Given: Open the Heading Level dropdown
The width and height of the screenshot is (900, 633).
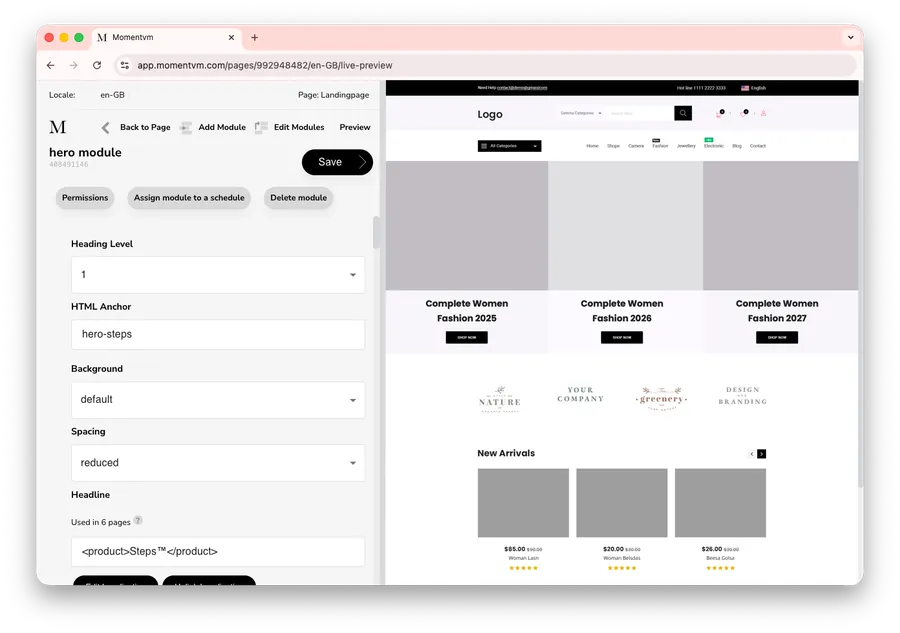Looking at the screenshot, I should click(218, 275).
